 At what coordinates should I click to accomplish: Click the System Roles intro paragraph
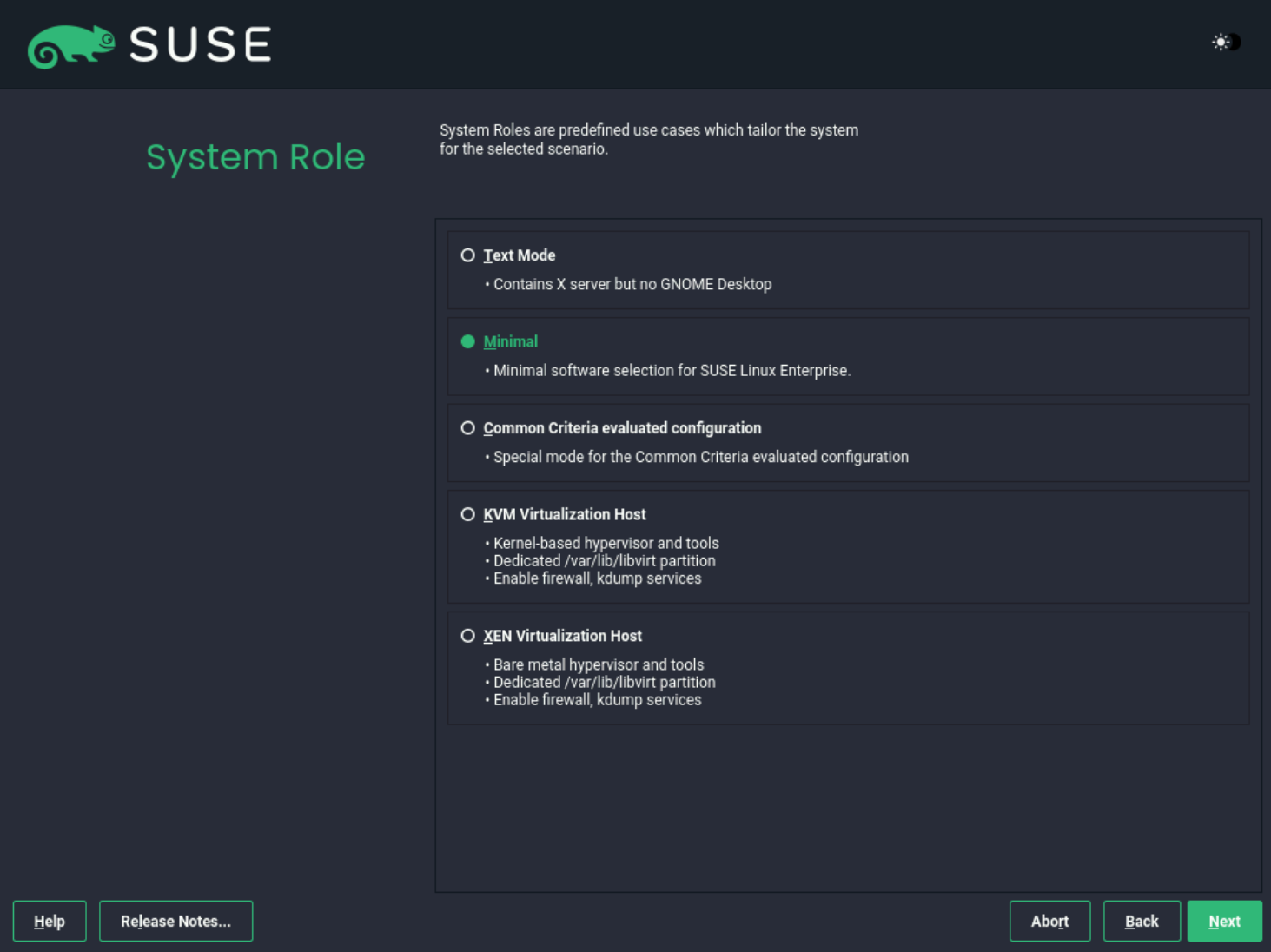click(648, 139)
